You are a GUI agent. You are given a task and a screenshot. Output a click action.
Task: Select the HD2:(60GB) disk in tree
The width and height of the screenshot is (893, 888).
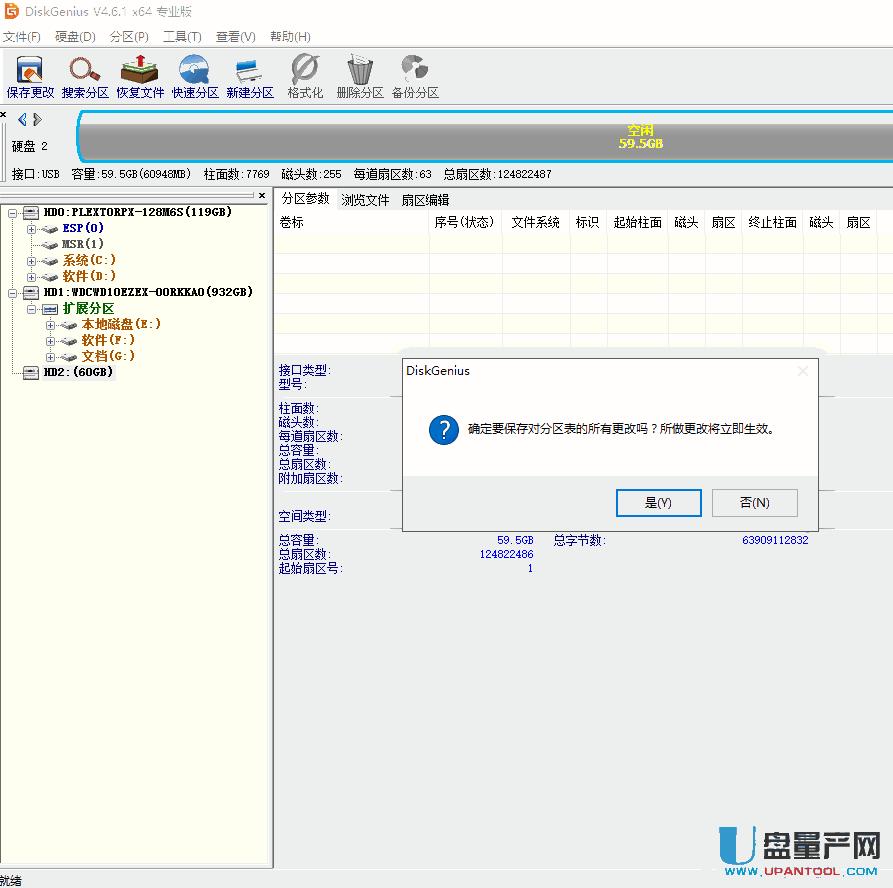(x=78, y=372)
